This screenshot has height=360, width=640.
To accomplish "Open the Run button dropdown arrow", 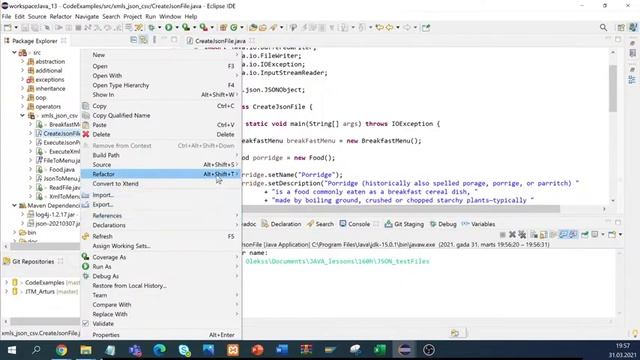I will (177, 27).
